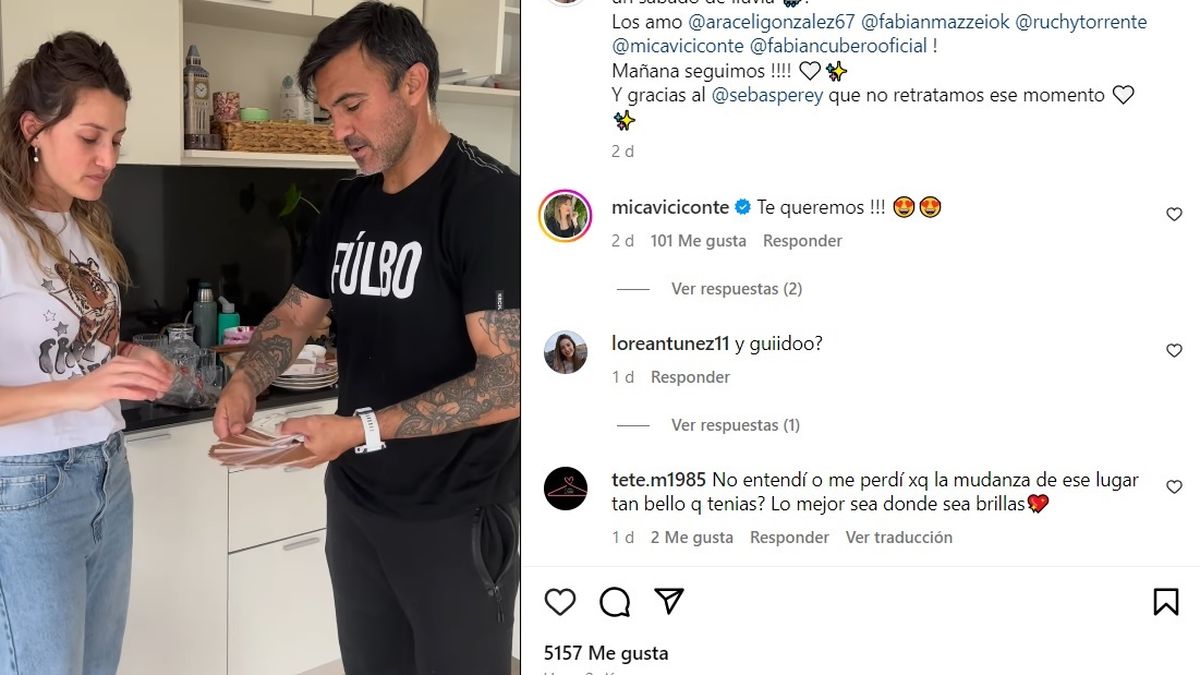The width and height of the screenshot is (1200, 675).
Task: Share the post via paper plane icon
Action: point(669,601)
